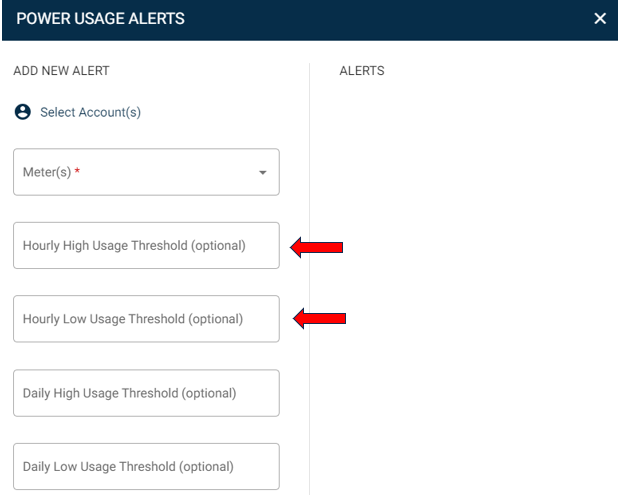Click the account person icon
The width and height of the screenshot is (618, 495).
22,112
